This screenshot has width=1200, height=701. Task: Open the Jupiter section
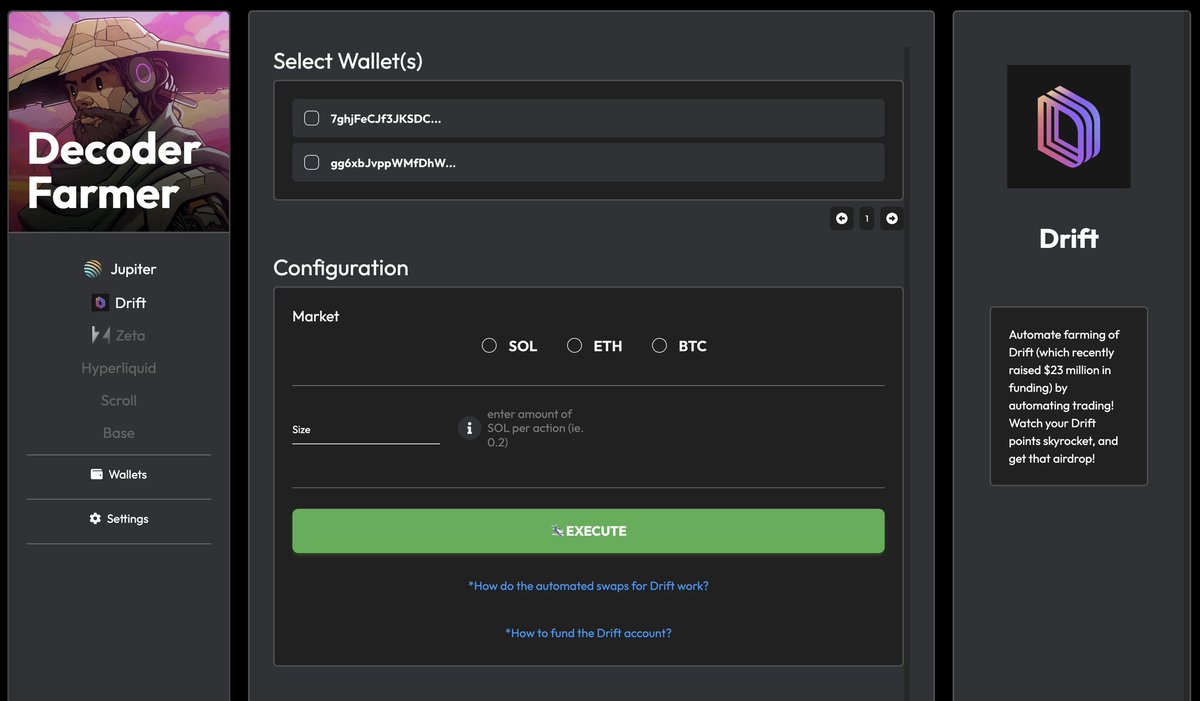coord(119,269)
